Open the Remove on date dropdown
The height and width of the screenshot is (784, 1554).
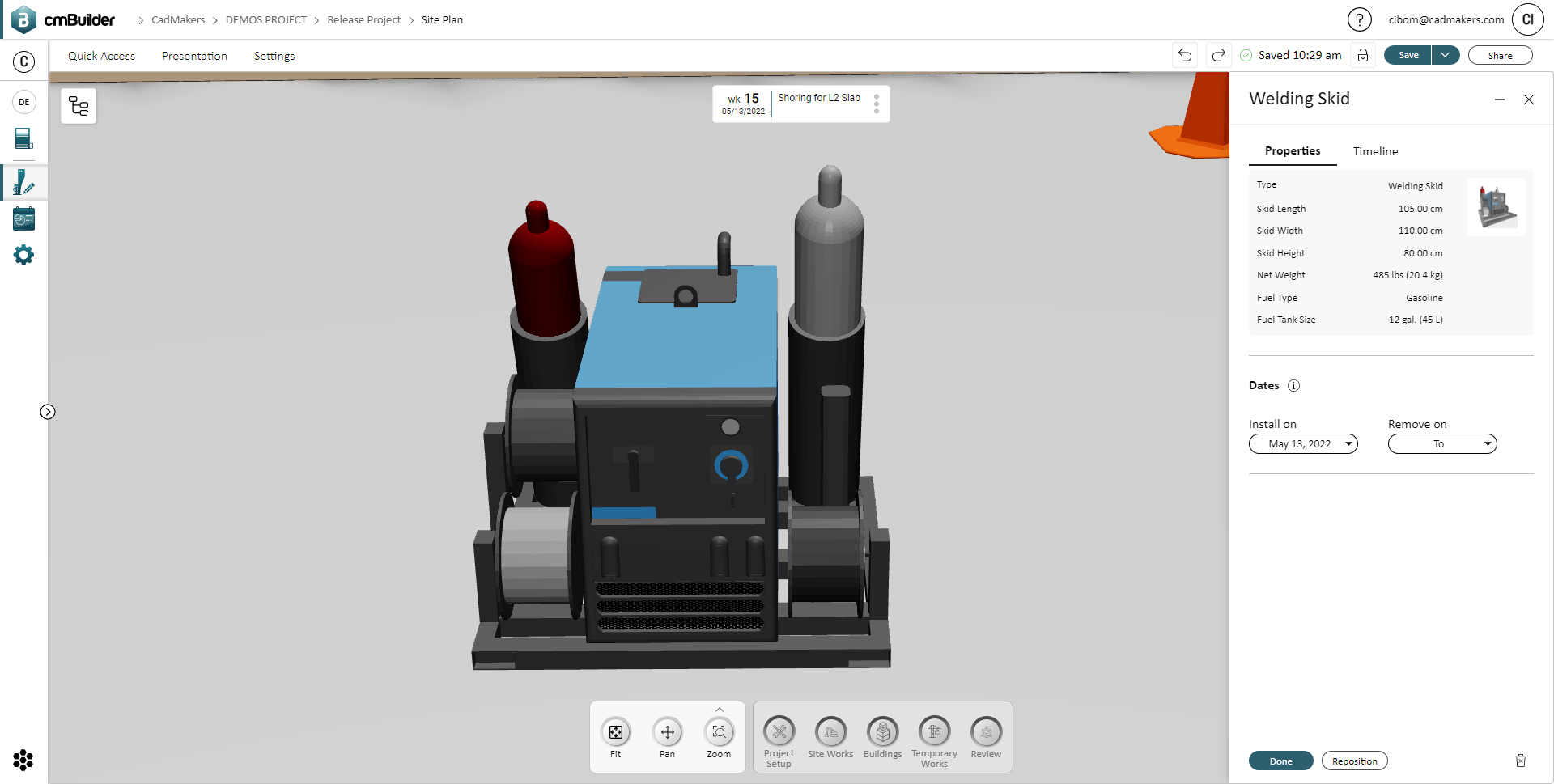point(1442,444)
